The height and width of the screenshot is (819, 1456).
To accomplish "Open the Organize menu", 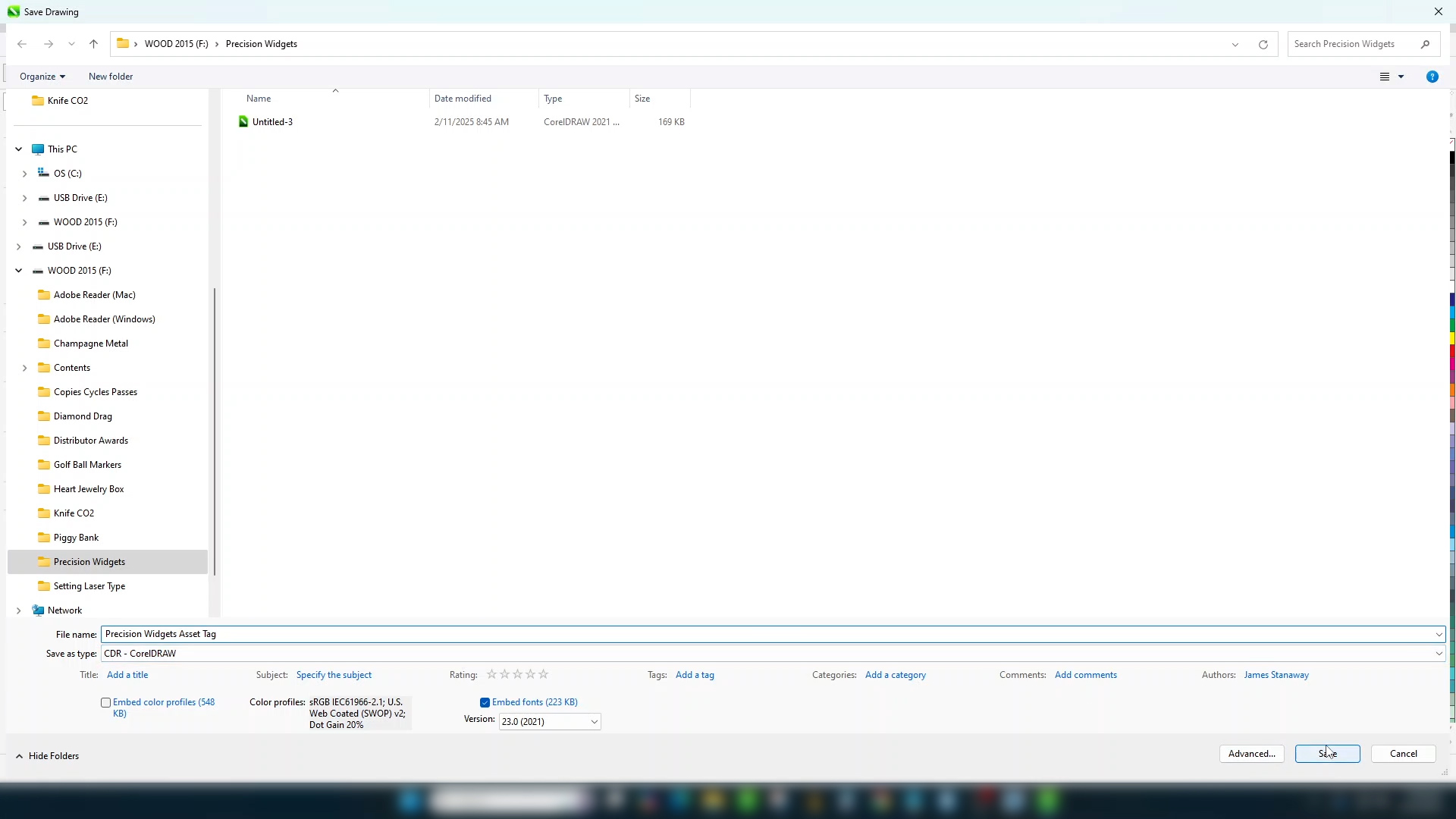I will pyautogui.click(x=42, y=77).
